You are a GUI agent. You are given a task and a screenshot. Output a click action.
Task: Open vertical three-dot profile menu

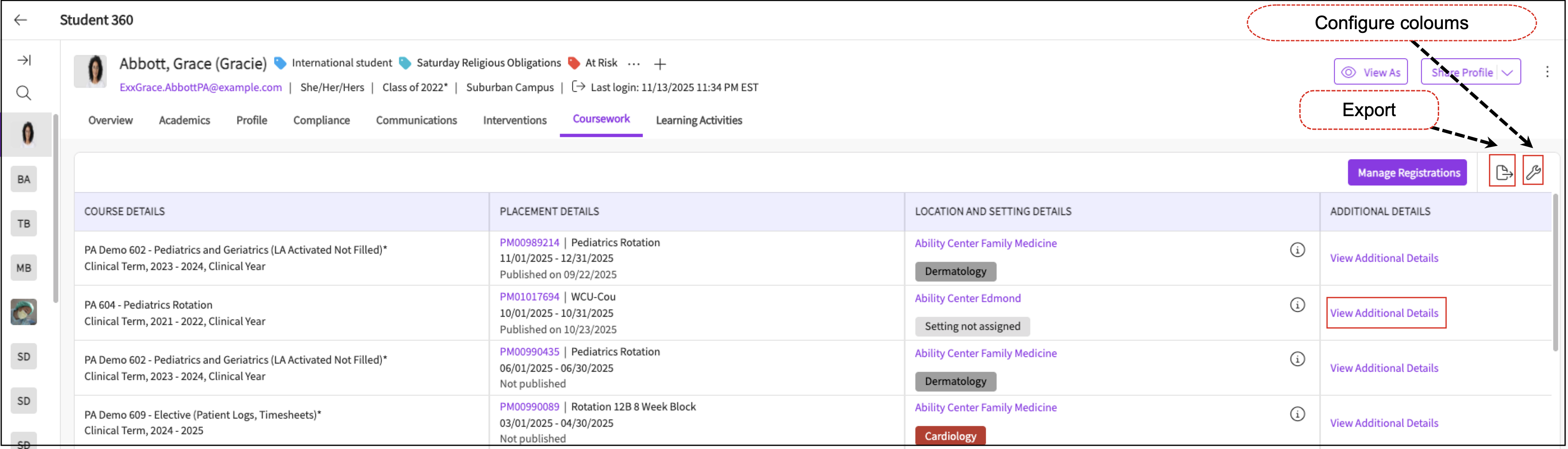tap(1547, 72)
